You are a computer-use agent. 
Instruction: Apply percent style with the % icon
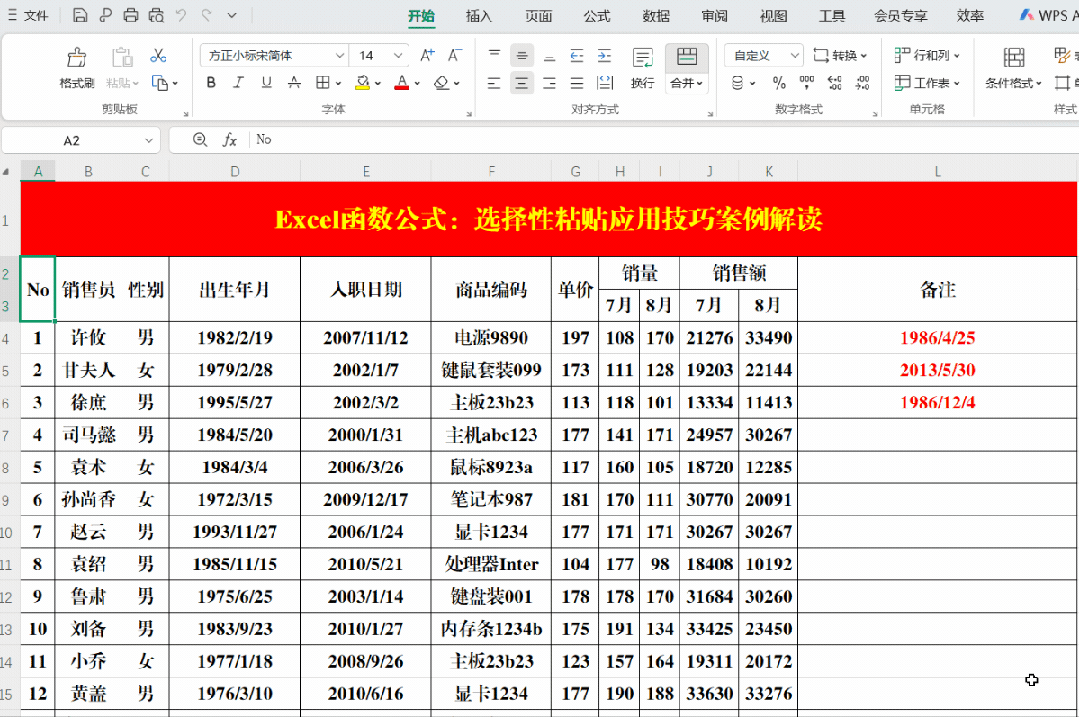779,83
